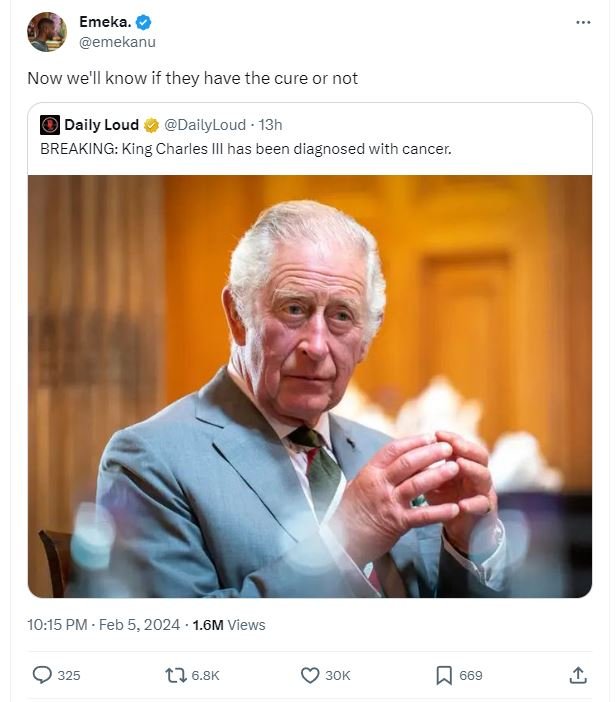
Task: Open the @emekanu handle link
Action: tap(117, 42)
